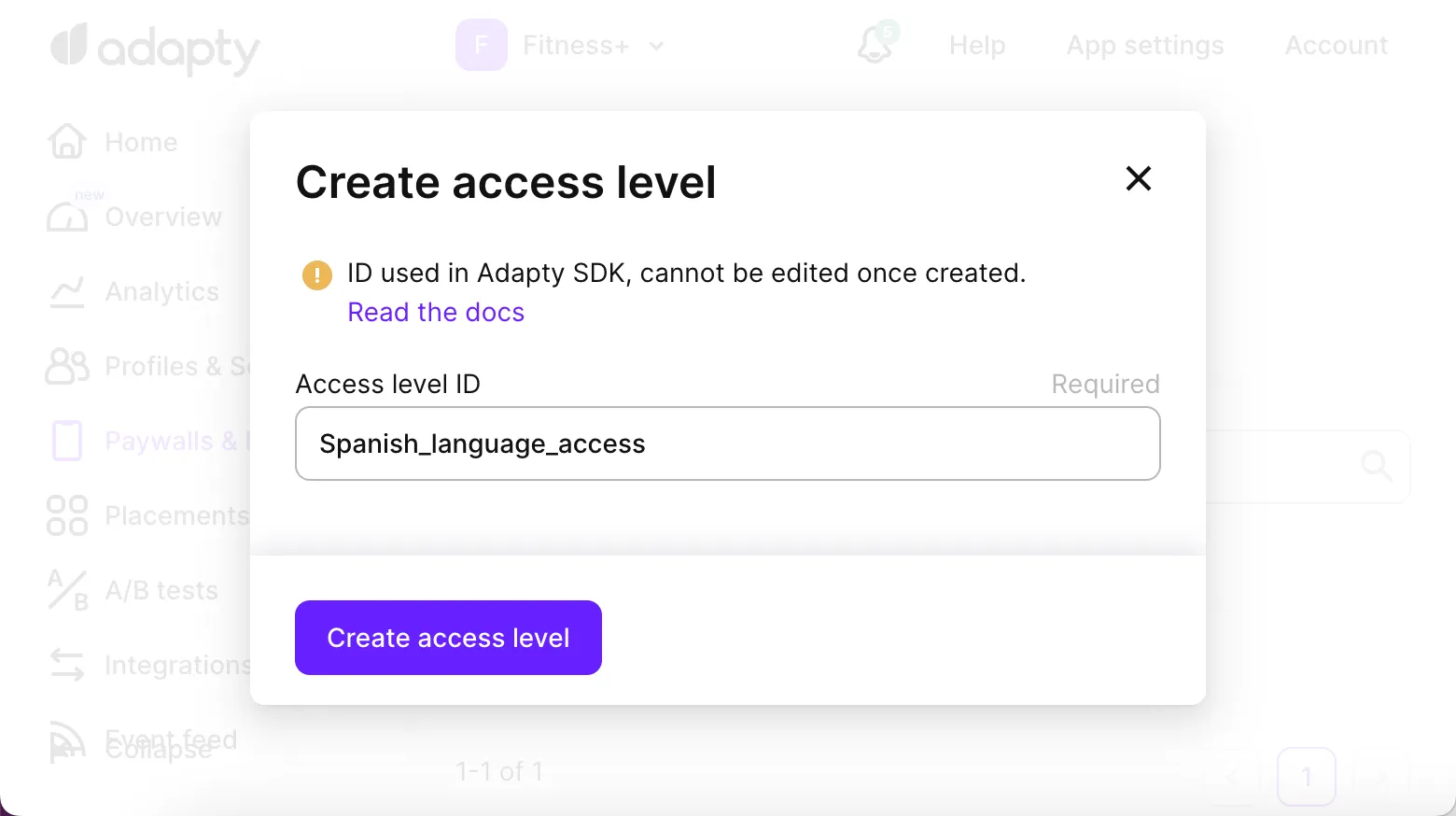Click the Create access level button
The height and width of the screenshot is (816, 1456).
coord(448,638)
